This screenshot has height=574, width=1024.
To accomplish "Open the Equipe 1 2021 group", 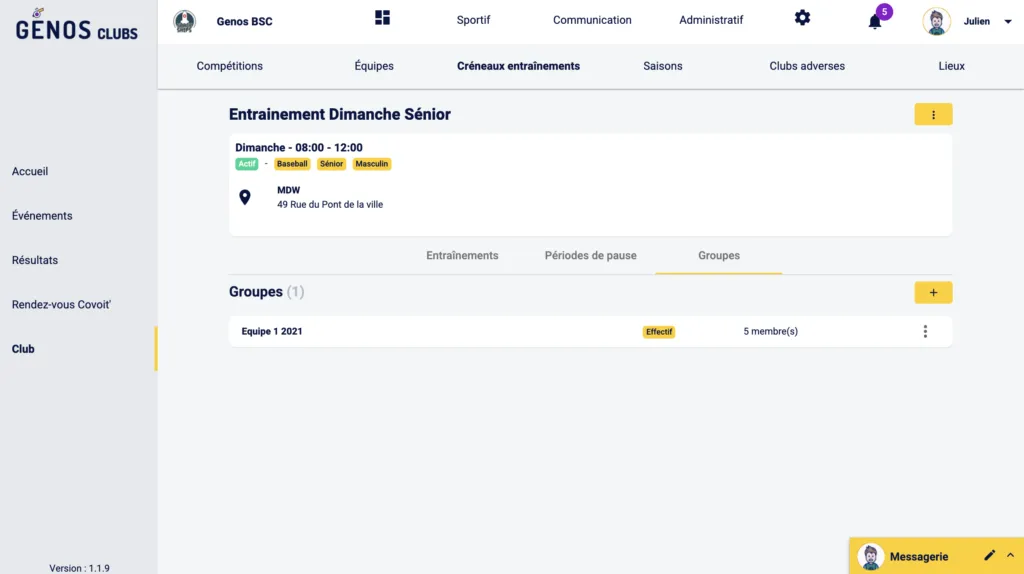I will pyautogui.click(x=272, y=331).
